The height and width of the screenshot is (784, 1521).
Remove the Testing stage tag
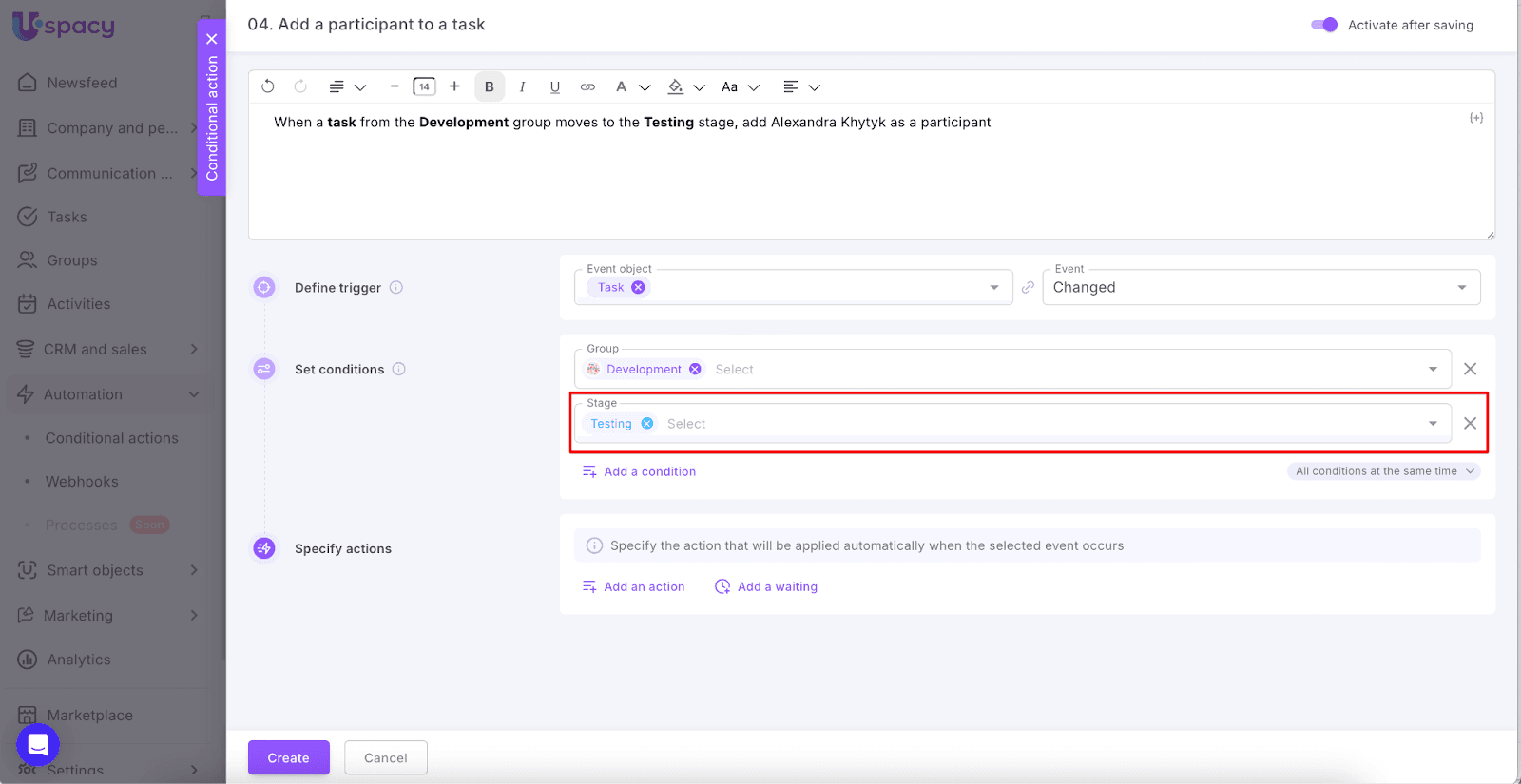pyautogui.click(x=647, y=424)
